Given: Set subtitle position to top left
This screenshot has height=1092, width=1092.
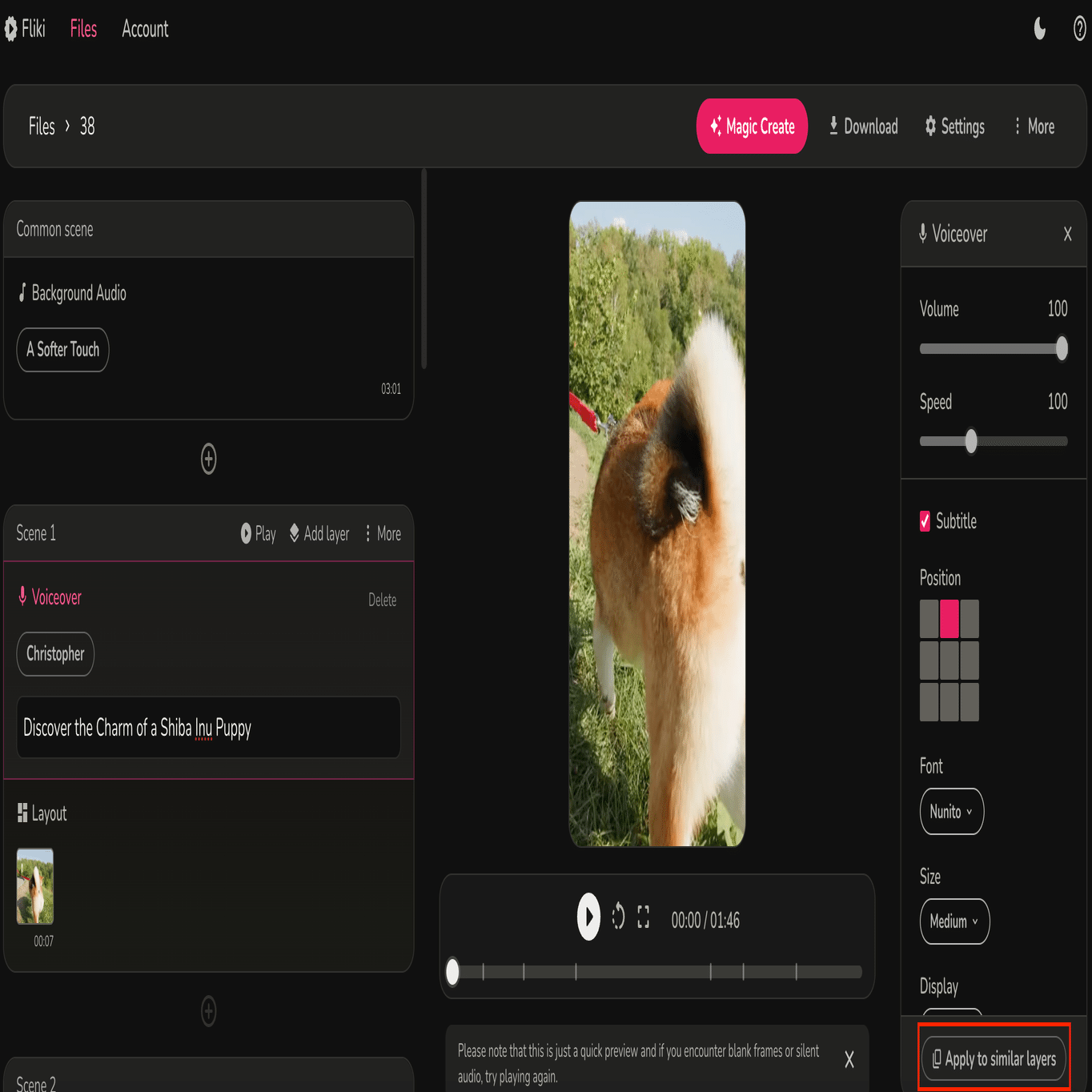Looking at the screenshot, I should pyautogui.click(x=929, y=619).
